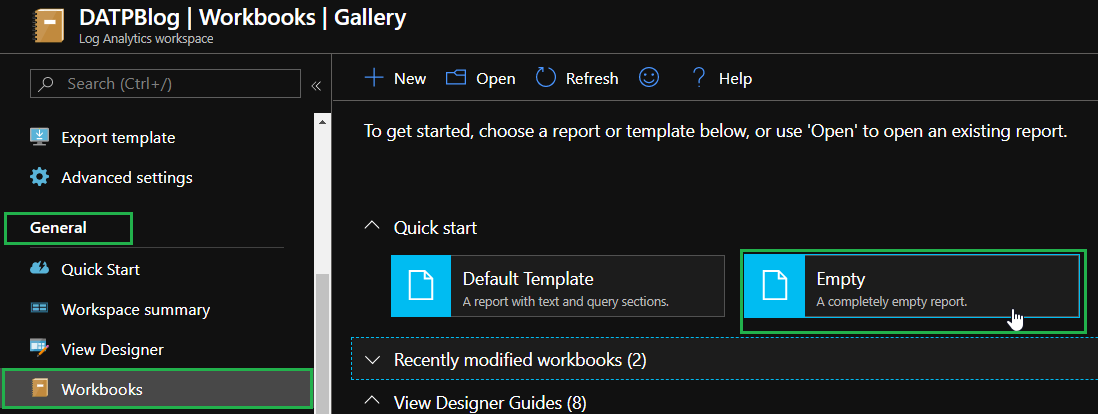Viewport: 1098px width, 414px height.
Task: Click the sidebar search field
Action: [165, 84]
